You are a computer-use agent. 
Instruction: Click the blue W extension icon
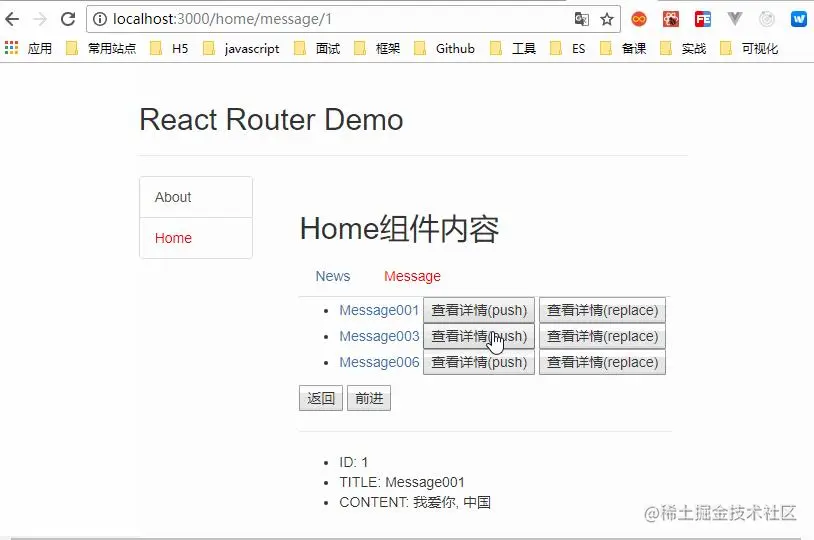798,19
